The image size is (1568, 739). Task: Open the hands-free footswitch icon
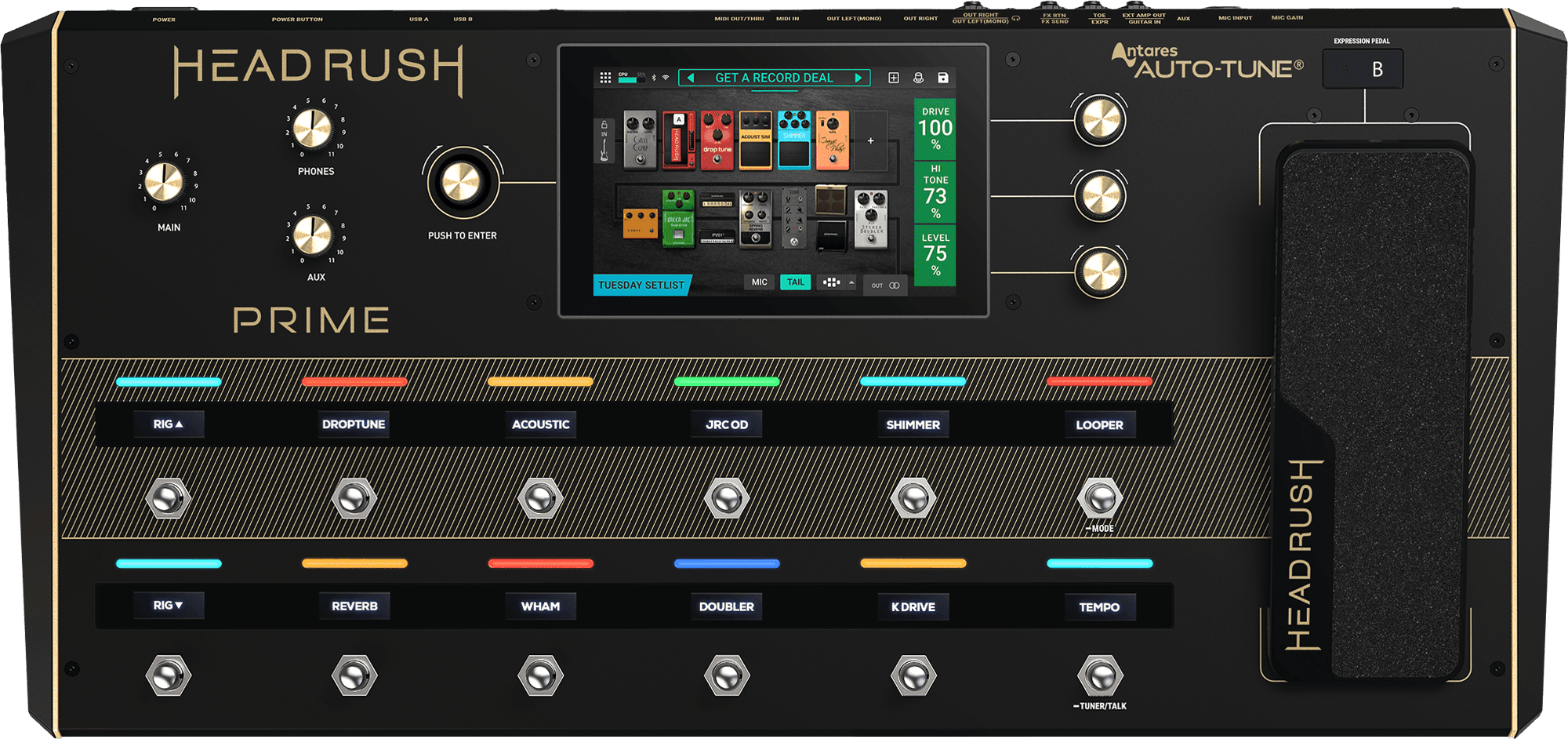[918, 78]
